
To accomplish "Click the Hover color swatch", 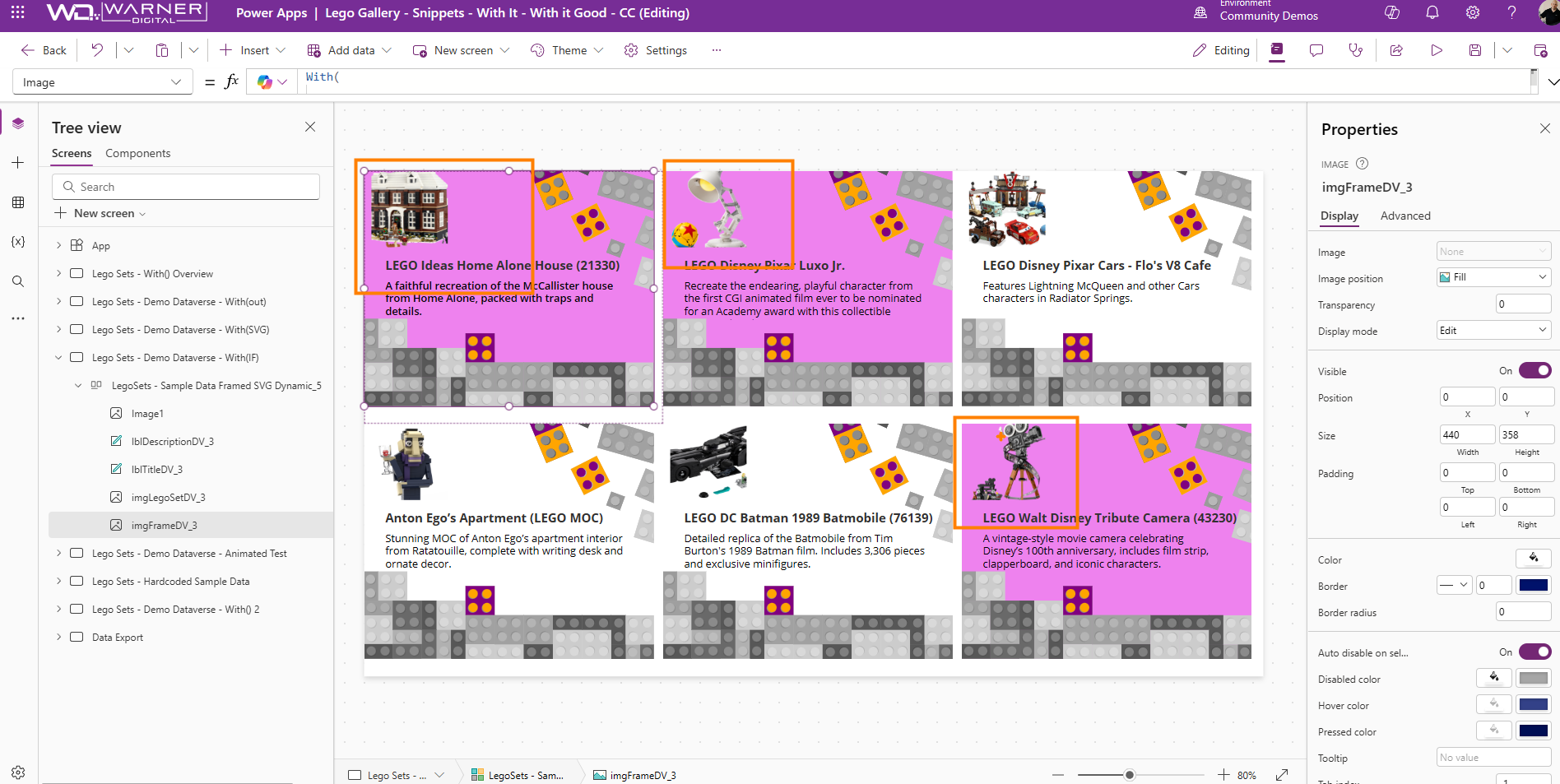I will tap(1534, 705).
